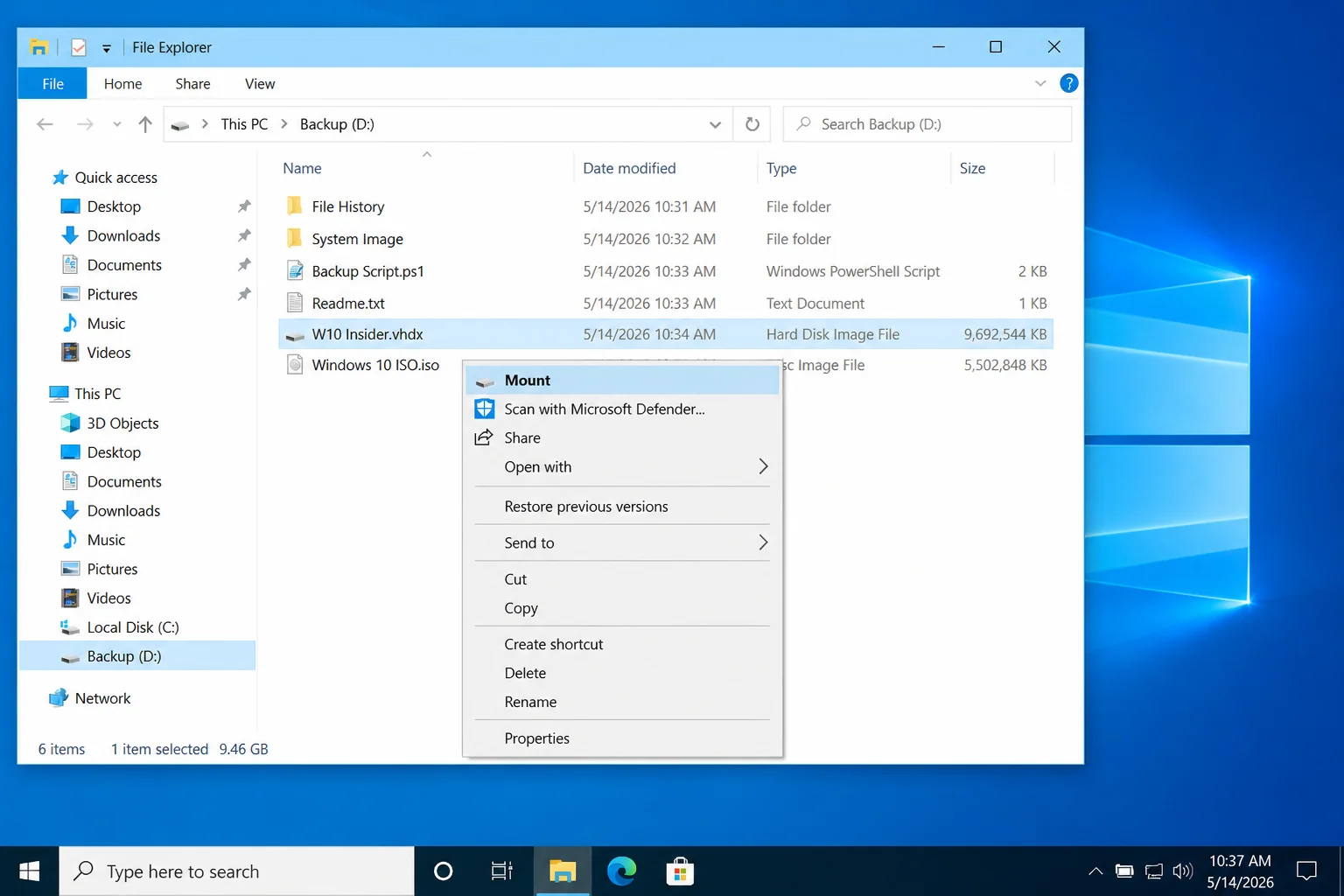This screenshot has width=1344, height=896.
Task: Open File Explorer help icon
Action: point(1068,84)
